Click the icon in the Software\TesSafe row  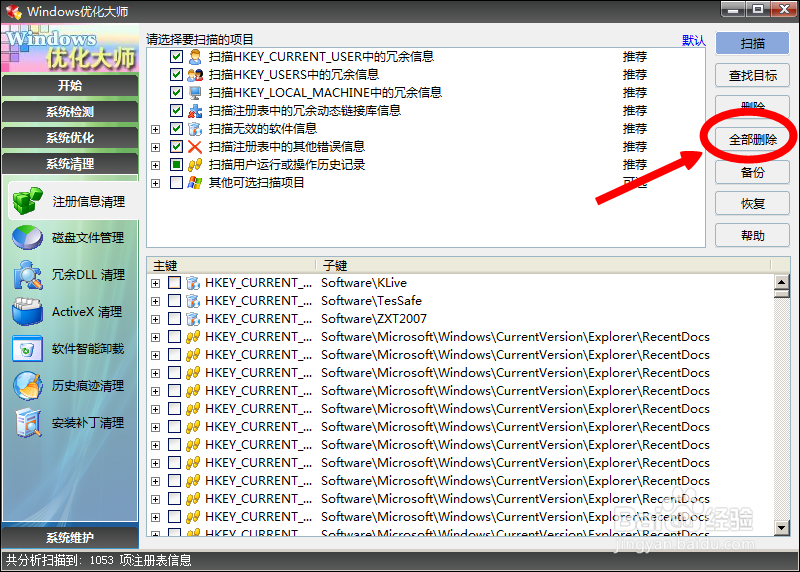click(x=192, y=301)
